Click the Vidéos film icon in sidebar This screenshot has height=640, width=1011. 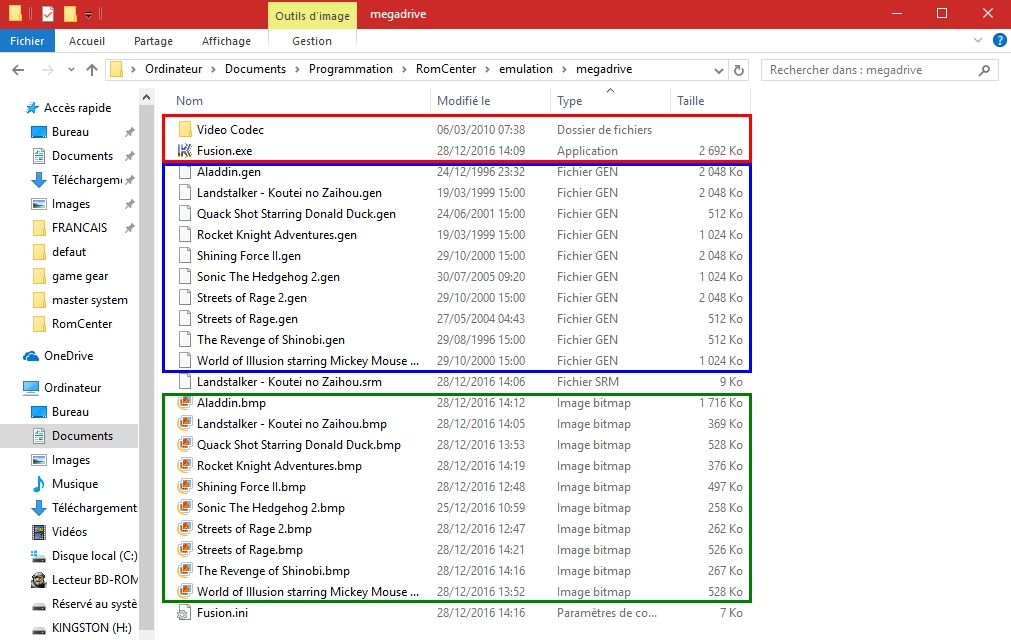(x=39, y=532)
